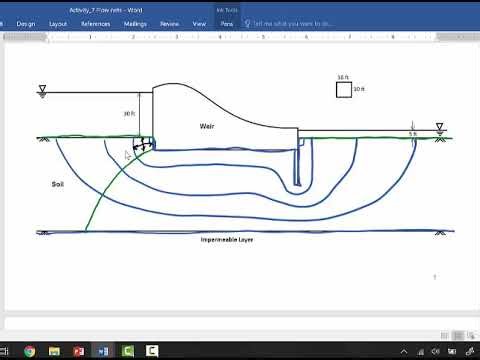Screen dimensions: 480x360
Task: Open network status in system tray
Action: (421, 351)
